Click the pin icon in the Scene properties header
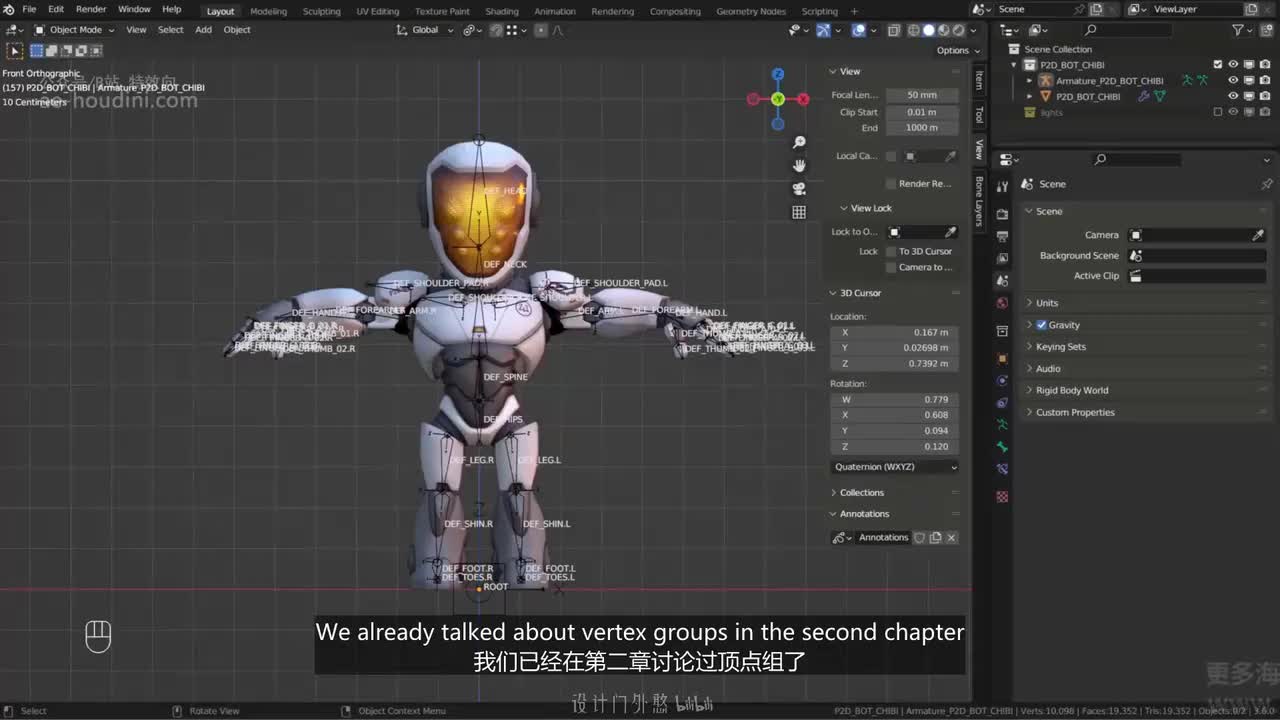The height and width of the screenshot is (720, 1280). (x=1266, y=184)
